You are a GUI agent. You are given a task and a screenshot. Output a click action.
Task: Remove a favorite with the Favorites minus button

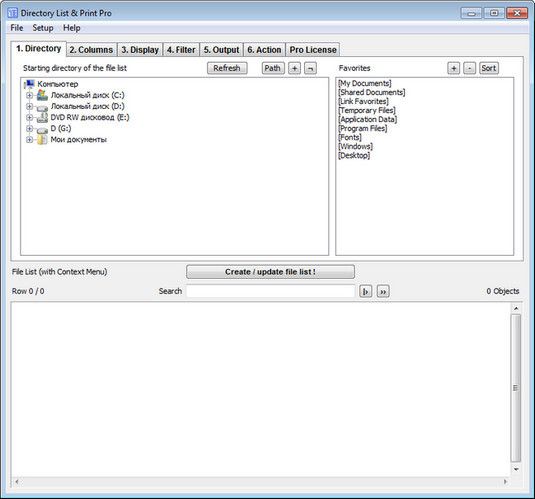(469, 68)
